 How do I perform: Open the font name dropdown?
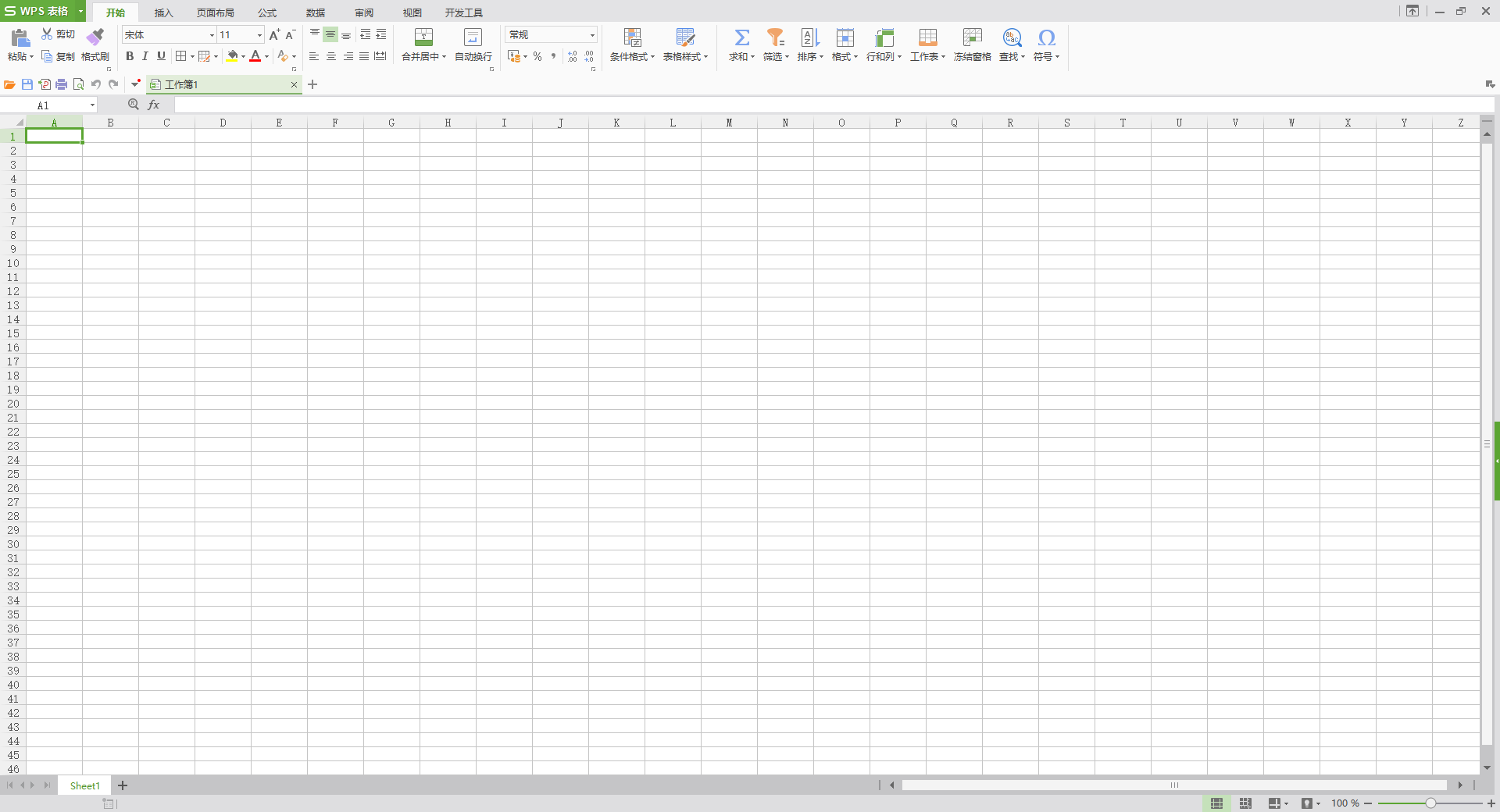[x=212, y=35]
